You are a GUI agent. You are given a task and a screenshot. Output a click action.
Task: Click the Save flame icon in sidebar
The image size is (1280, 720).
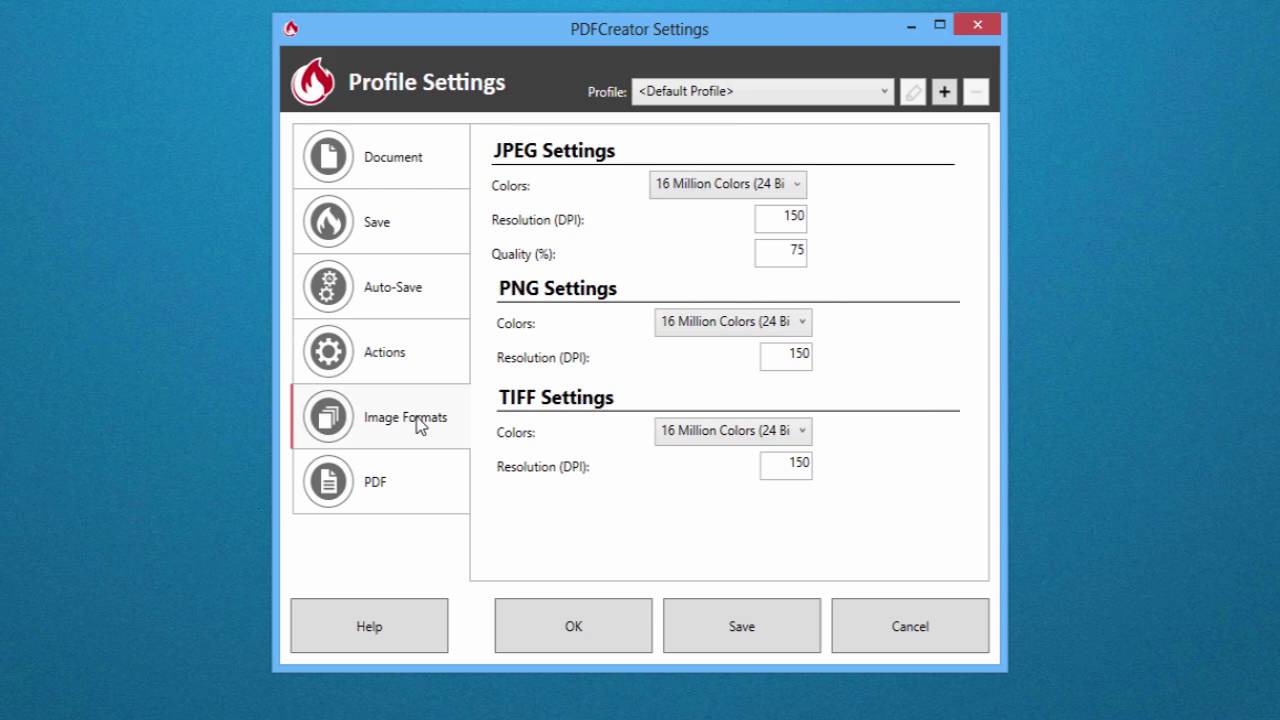coord(328,222)
